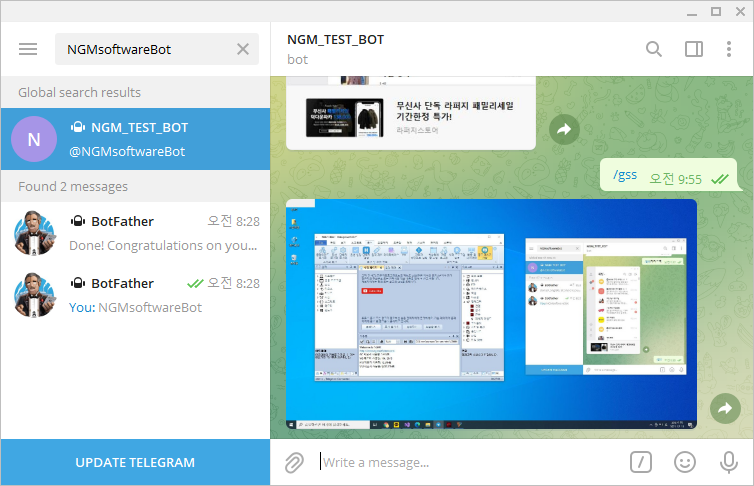The width and height of the screenshot is (754, 486).
Task: Forward the link preview message
Action: 564,129
